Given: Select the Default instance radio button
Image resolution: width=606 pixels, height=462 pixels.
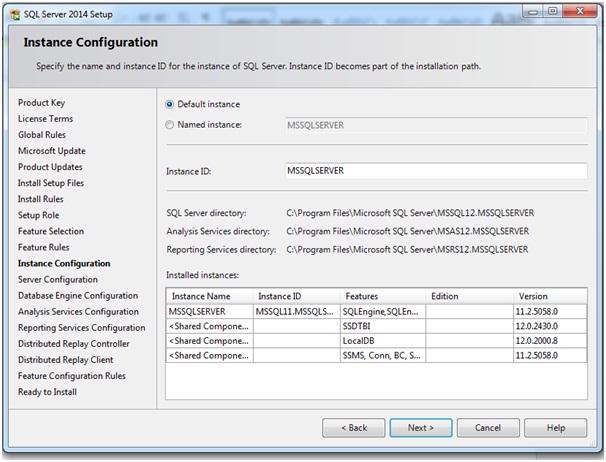Looking at the screenshot, I should pyautogui.click(x=169, y=104).
